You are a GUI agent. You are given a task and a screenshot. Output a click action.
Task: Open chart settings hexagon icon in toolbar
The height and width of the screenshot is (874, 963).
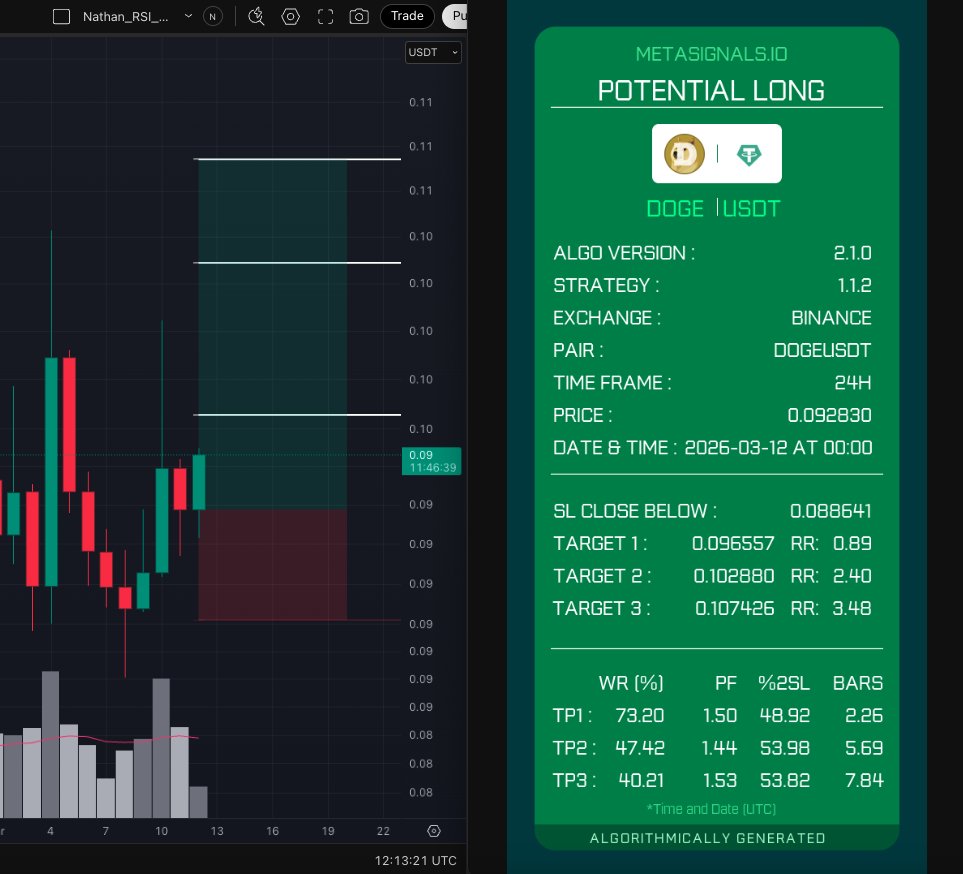pyautogui.click(x=290, y=17)
